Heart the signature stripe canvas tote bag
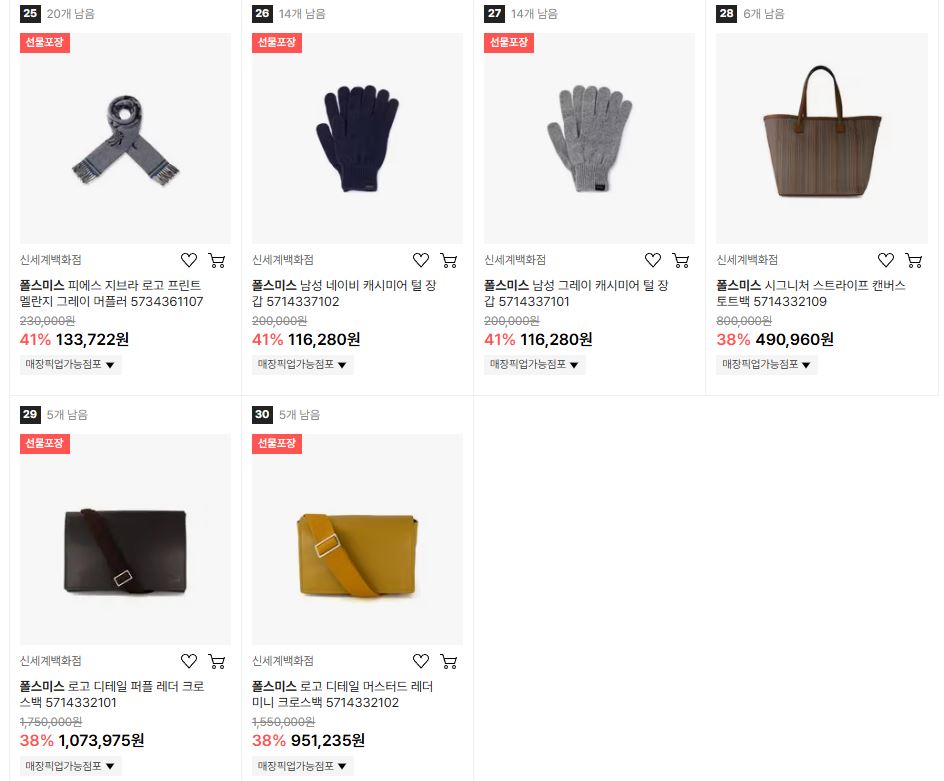This screenshot has width=944, height=781. 886,260
